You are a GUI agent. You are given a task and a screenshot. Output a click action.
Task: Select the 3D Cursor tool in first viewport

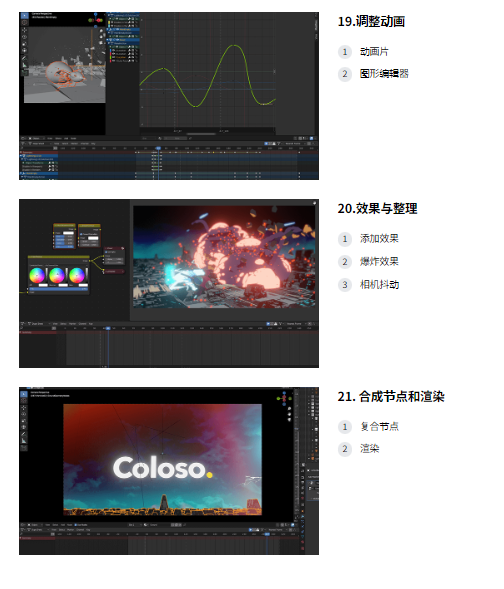[x=24, y=22]
